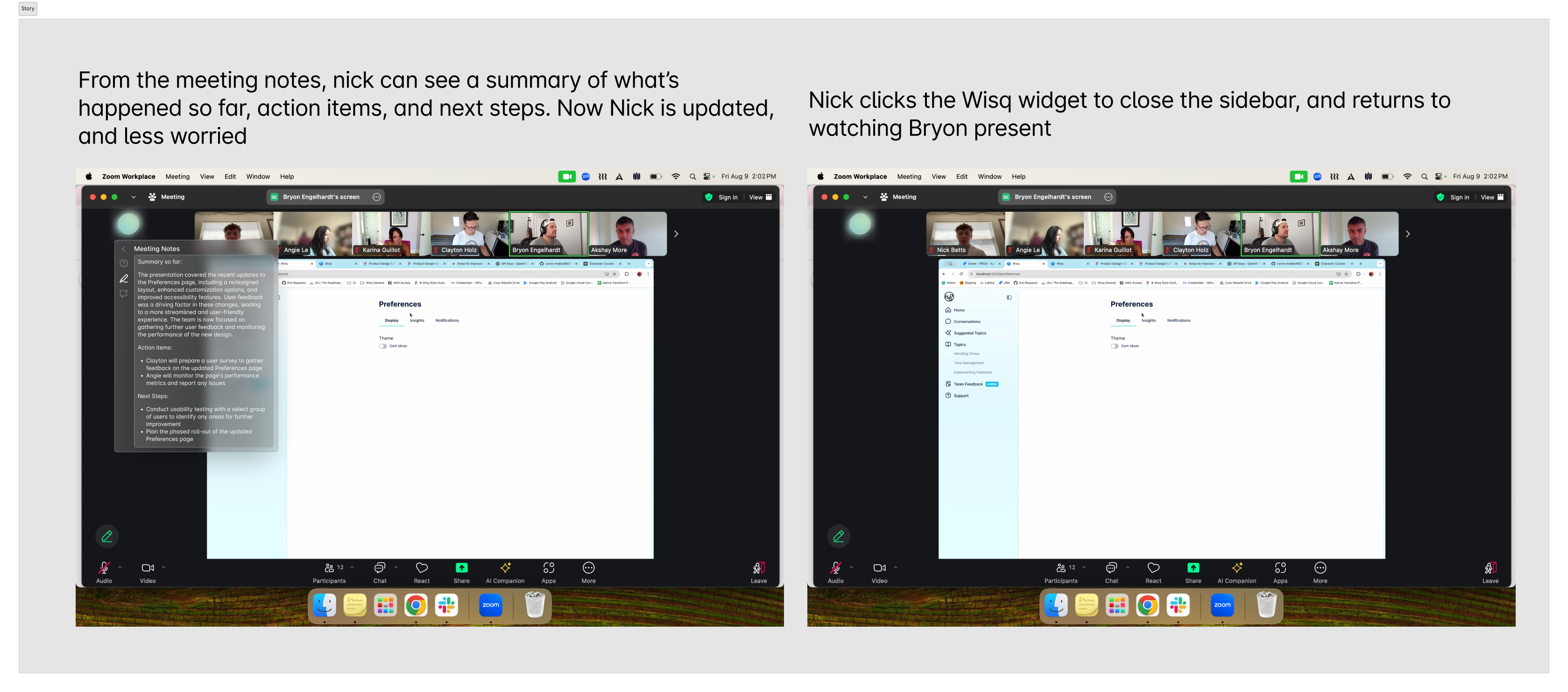The height and width of the screenshot is (692, 1568).
Task: Expand the caret next to Participants in the right window
Action: (1083, 567)
